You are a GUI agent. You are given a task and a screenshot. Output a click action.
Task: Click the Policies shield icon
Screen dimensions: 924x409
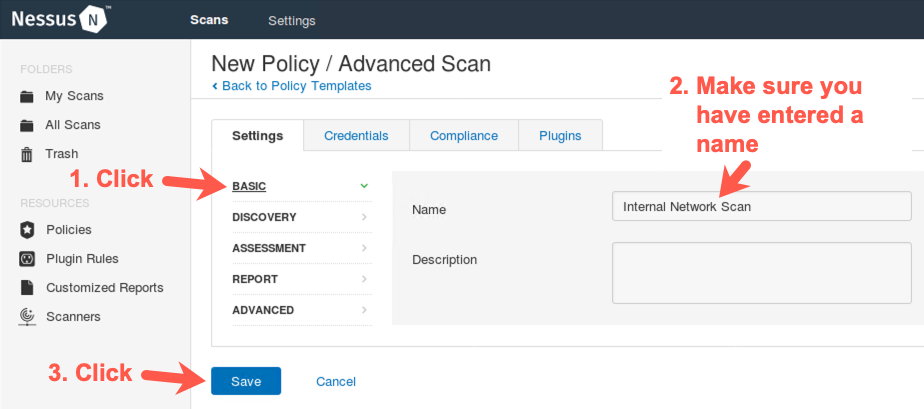(27, 230)
